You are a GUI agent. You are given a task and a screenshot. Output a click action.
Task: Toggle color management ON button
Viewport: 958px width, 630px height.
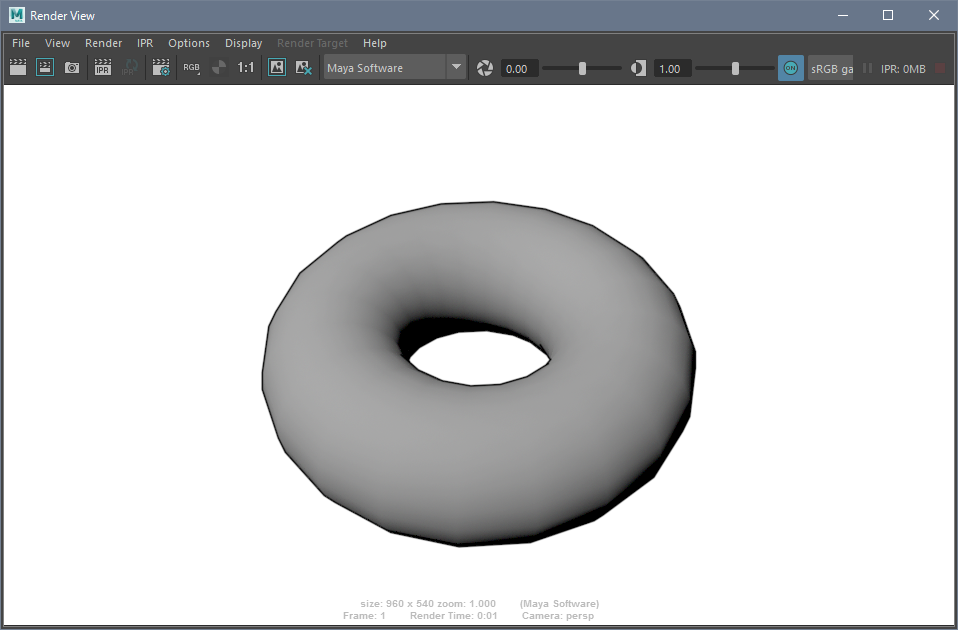coord(790,68)
